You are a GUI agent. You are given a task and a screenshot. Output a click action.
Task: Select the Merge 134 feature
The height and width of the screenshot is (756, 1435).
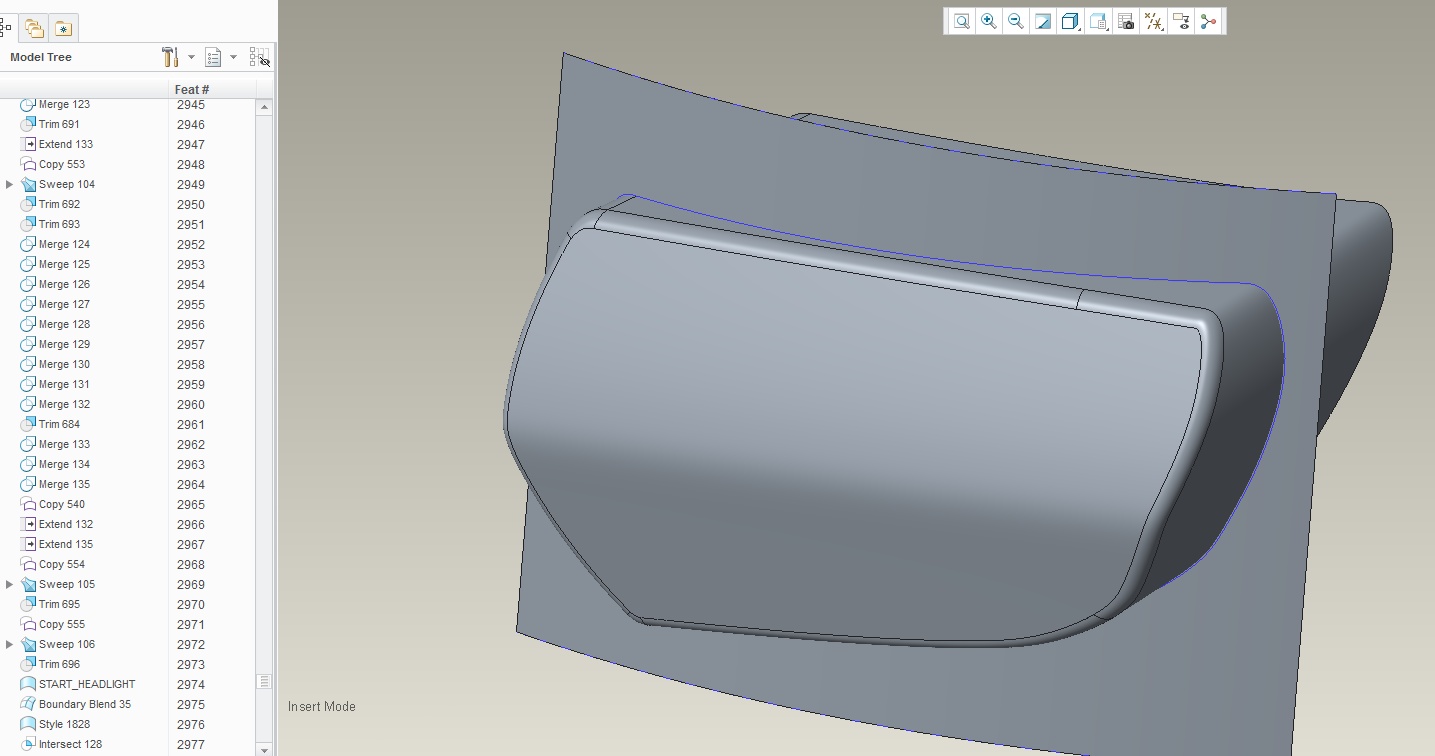pyautogui.click(x=64, y=464)
